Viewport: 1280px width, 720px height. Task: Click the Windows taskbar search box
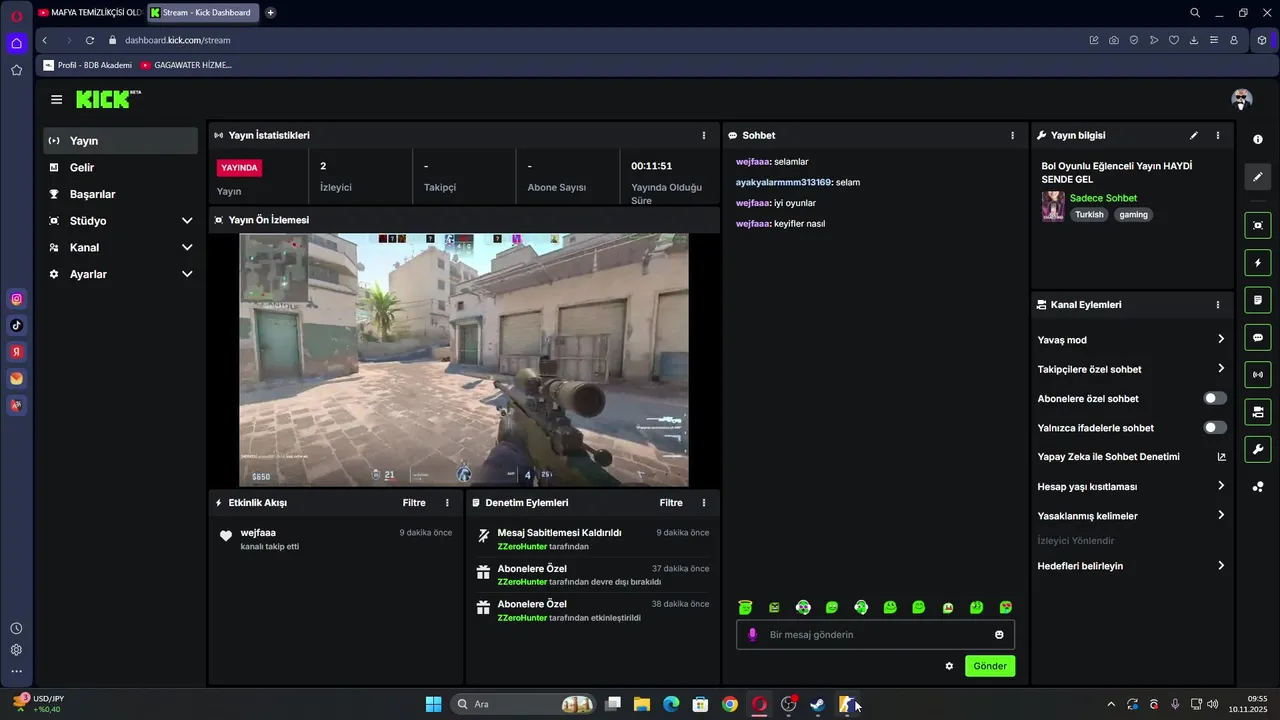pyautogui.click(x=523, y=704)
